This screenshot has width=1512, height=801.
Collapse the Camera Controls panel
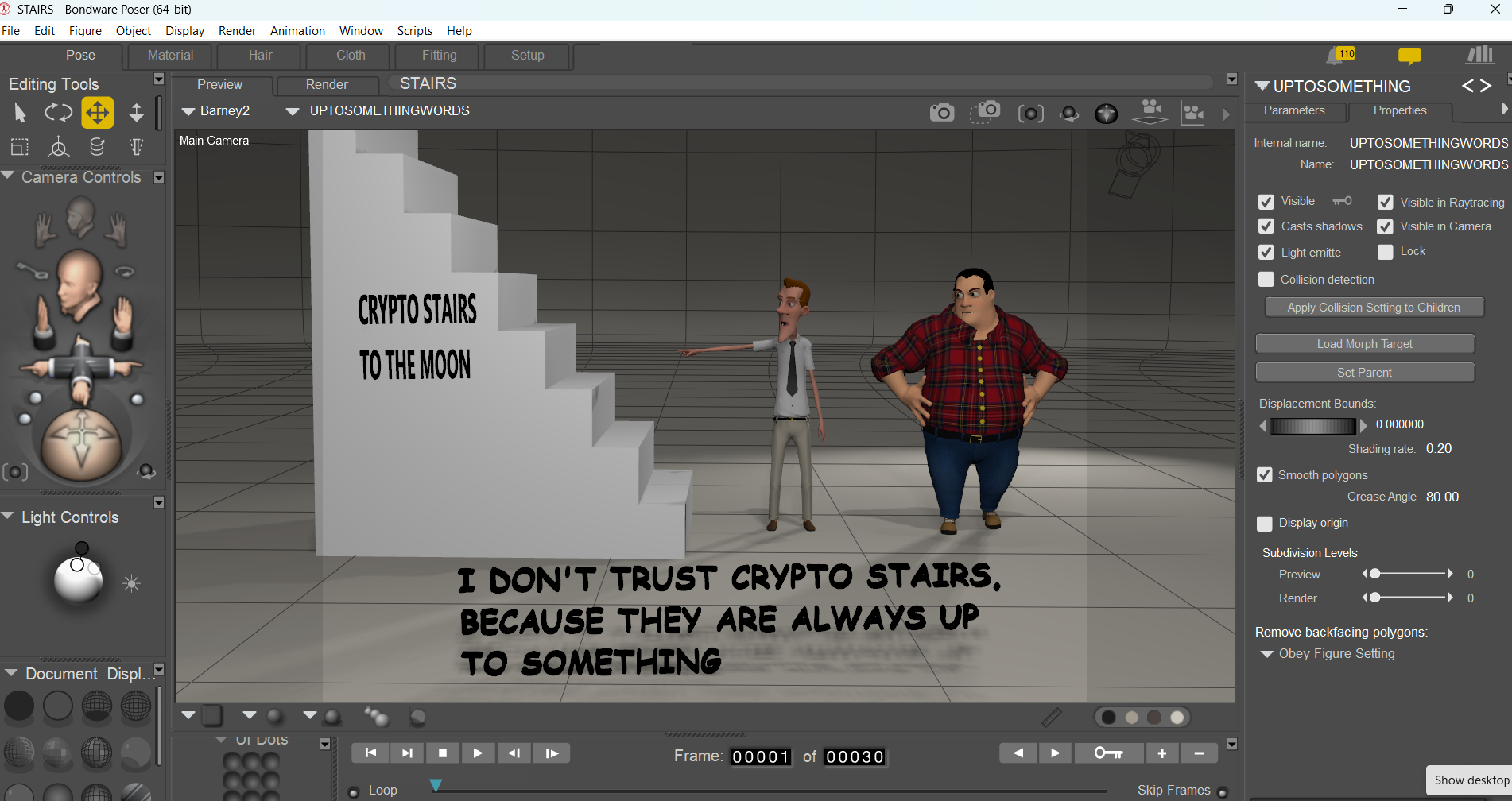click(x=8, y=176)
